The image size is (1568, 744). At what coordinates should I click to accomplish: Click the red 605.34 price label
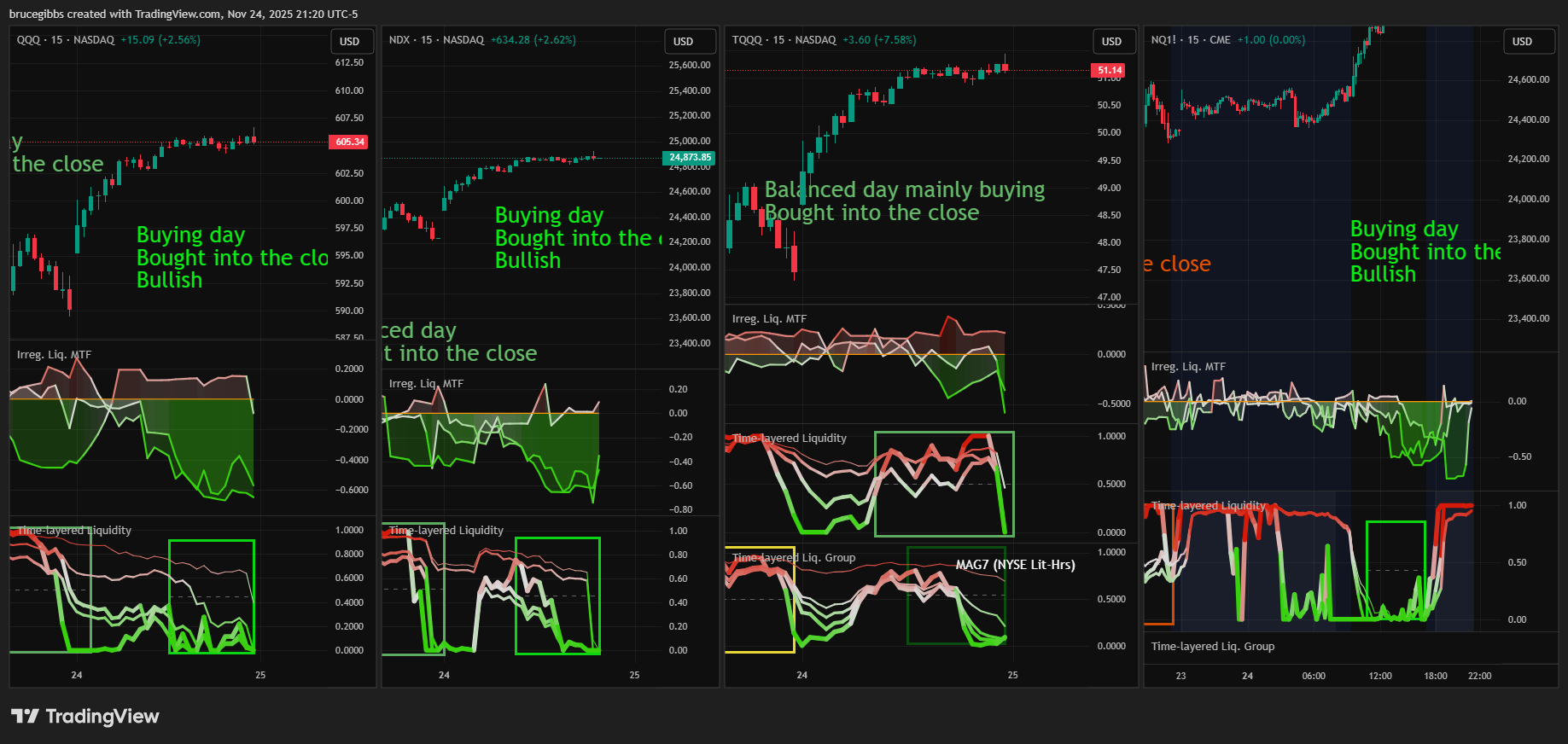click(x=349, y=142)
